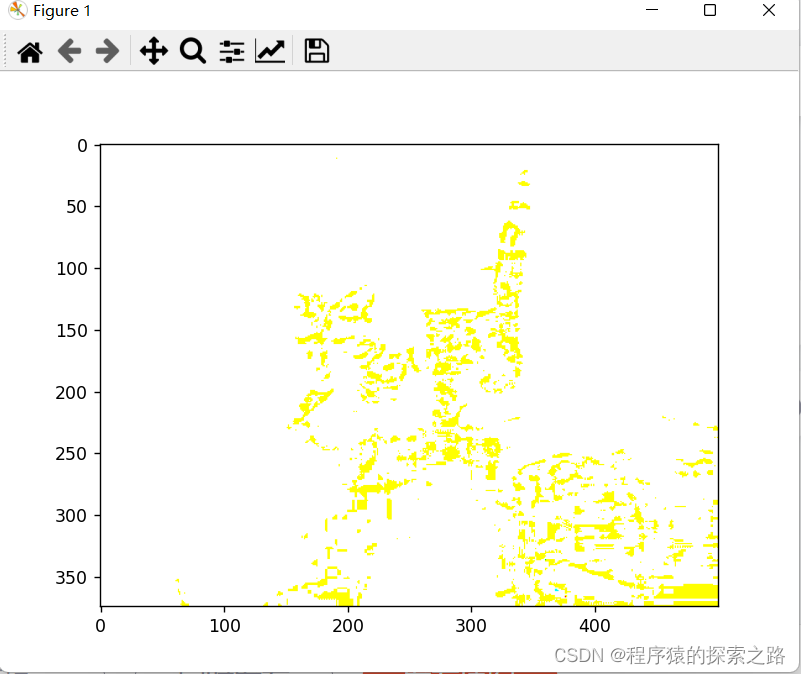Click the x-axis tick label 0
Image resolution: width=801 pixels, height=674 pixels.
coord(100,625)
